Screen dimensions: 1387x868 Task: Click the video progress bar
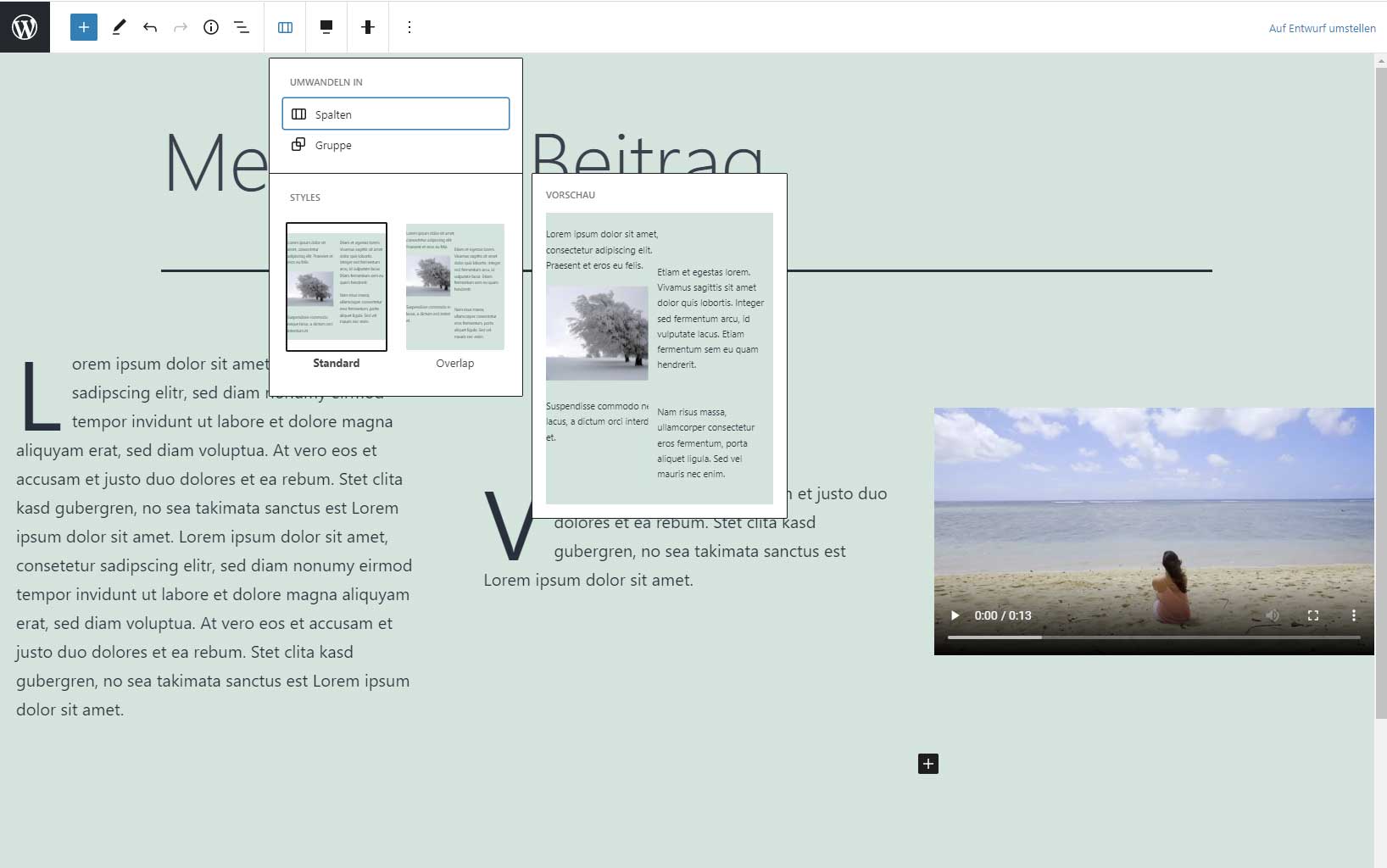click(1153, 637)
